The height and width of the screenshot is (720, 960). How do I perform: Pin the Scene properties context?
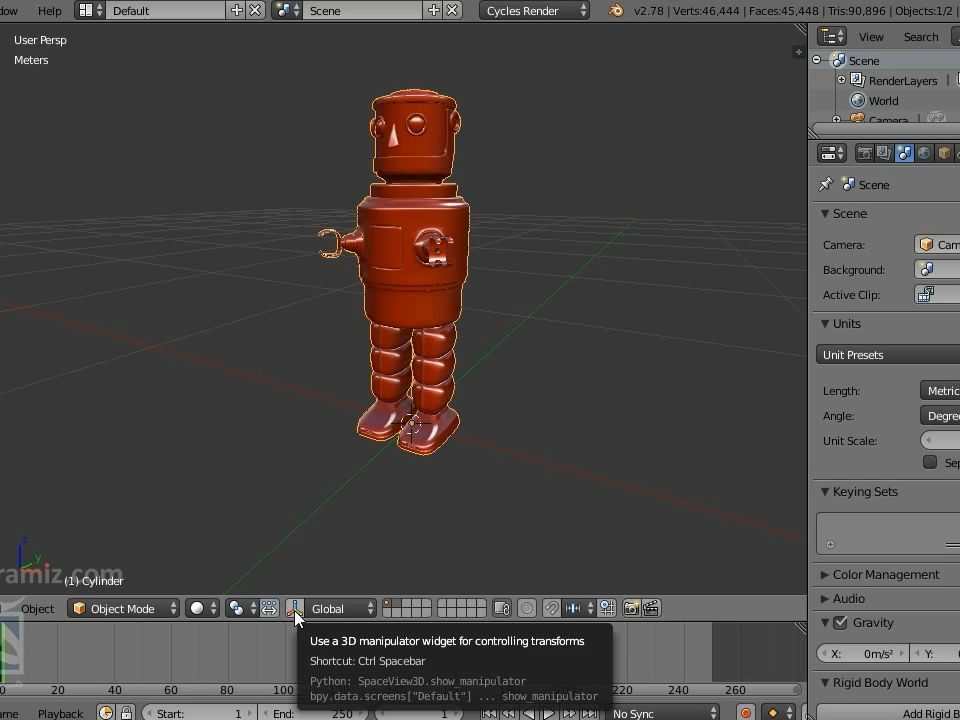coord(826,184)
